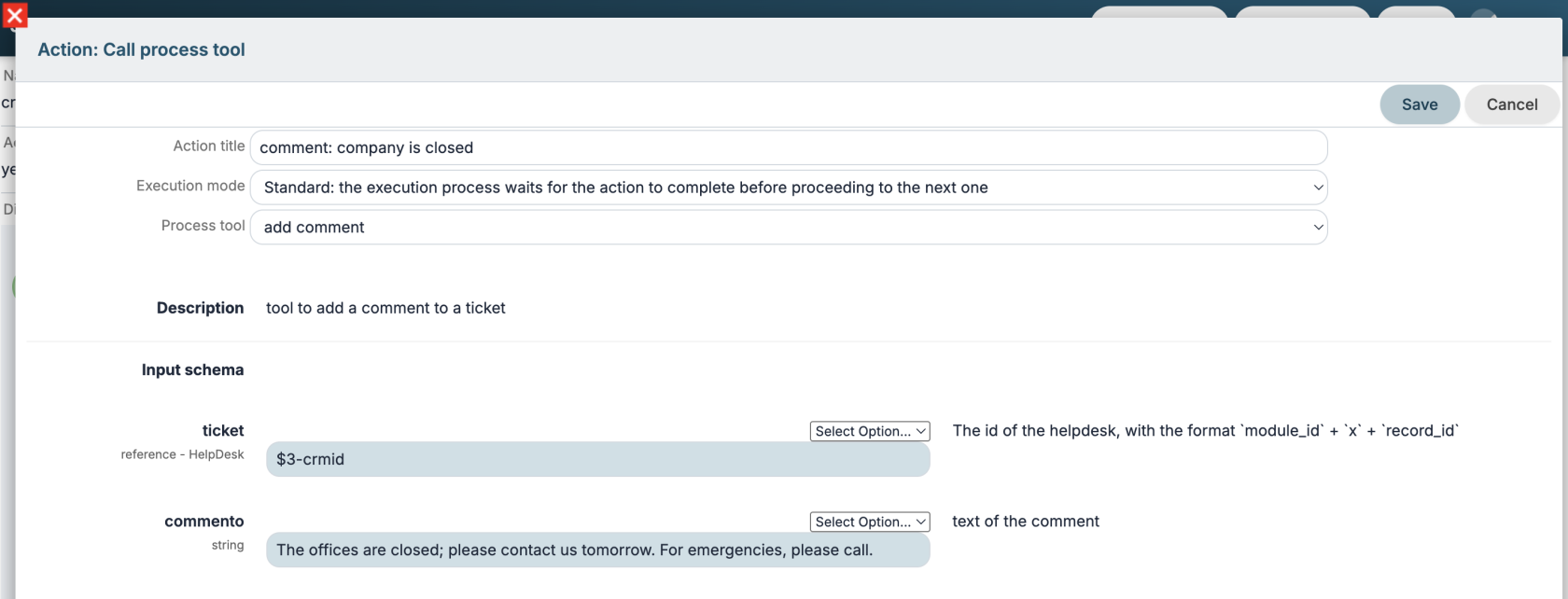1568x599 pixels.
Task: Click the 'Action: Call process tool' header title
Action: (x=141, y=49)
